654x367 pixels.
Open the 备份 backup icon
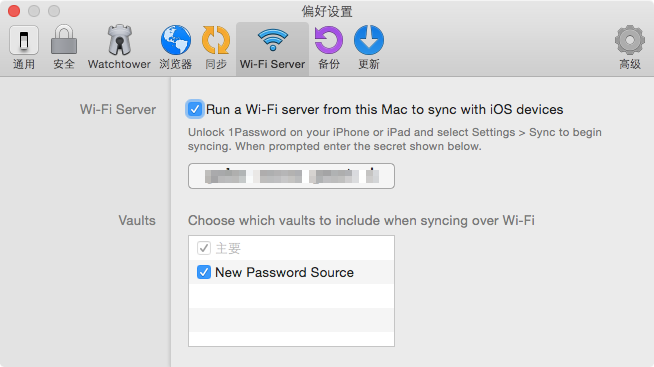(329, 40)
